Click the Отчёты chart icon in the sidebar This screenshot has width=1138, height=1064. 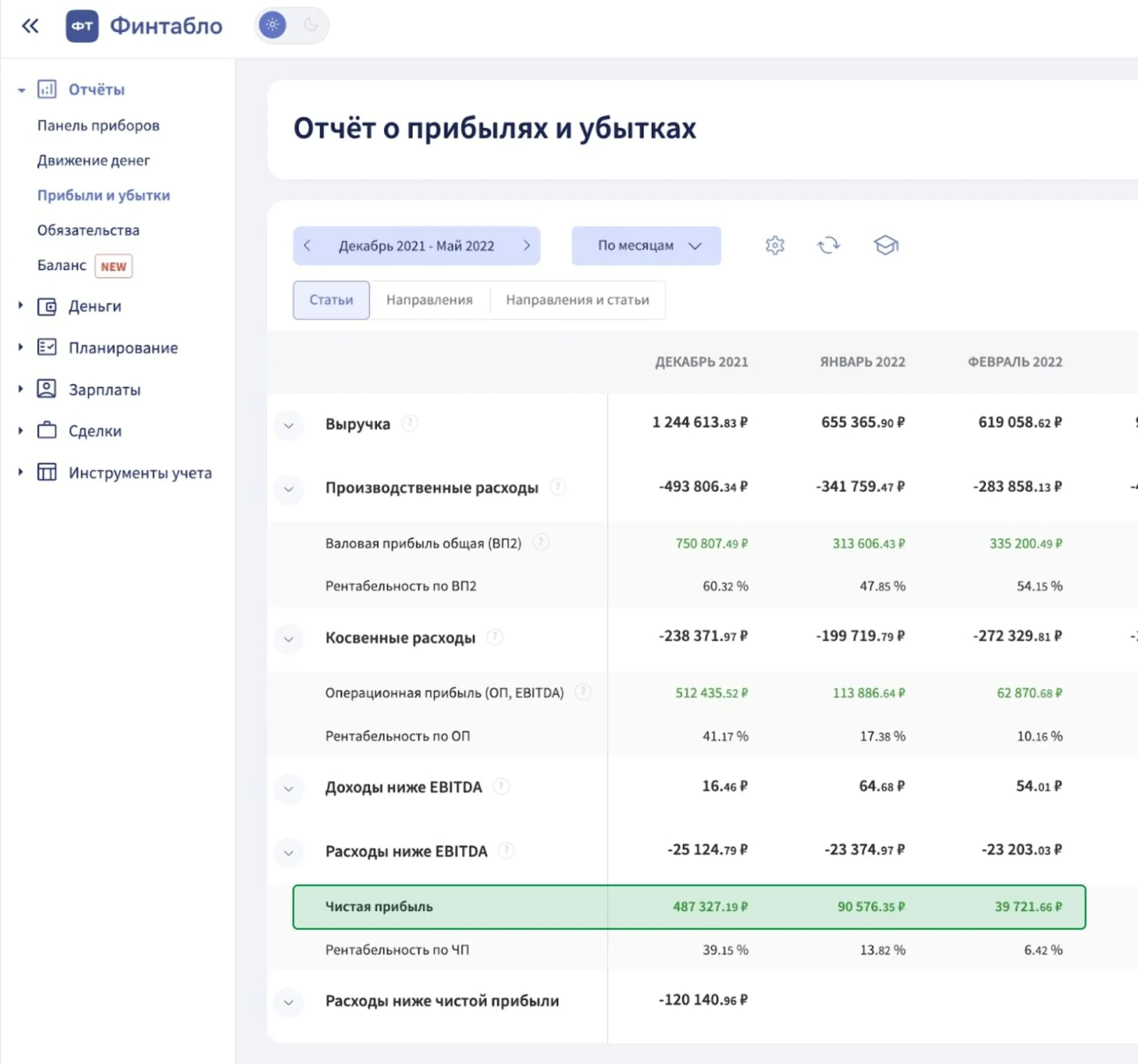coord(47,89)
